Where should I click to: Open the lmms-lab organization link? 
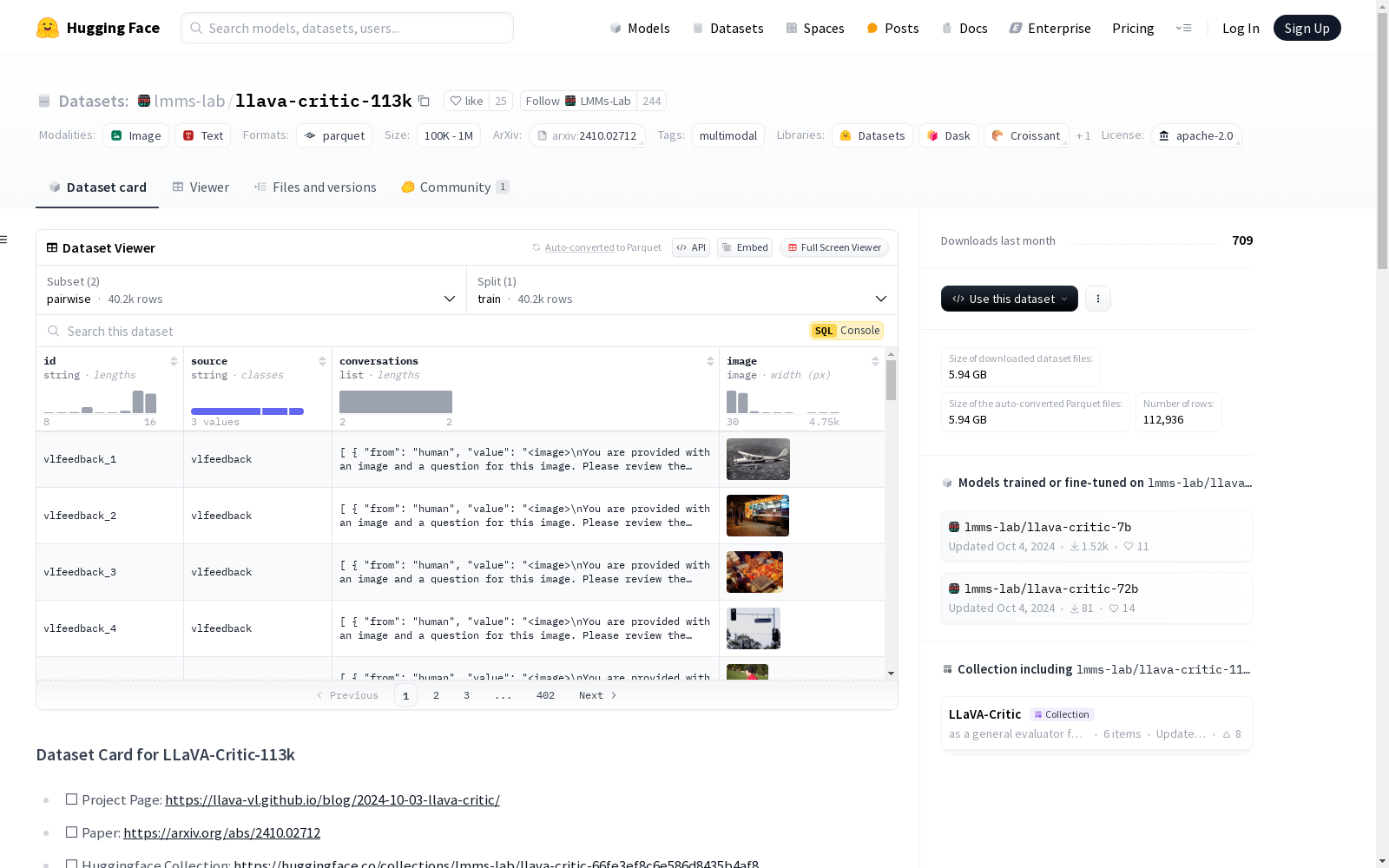tap(189, 101)
